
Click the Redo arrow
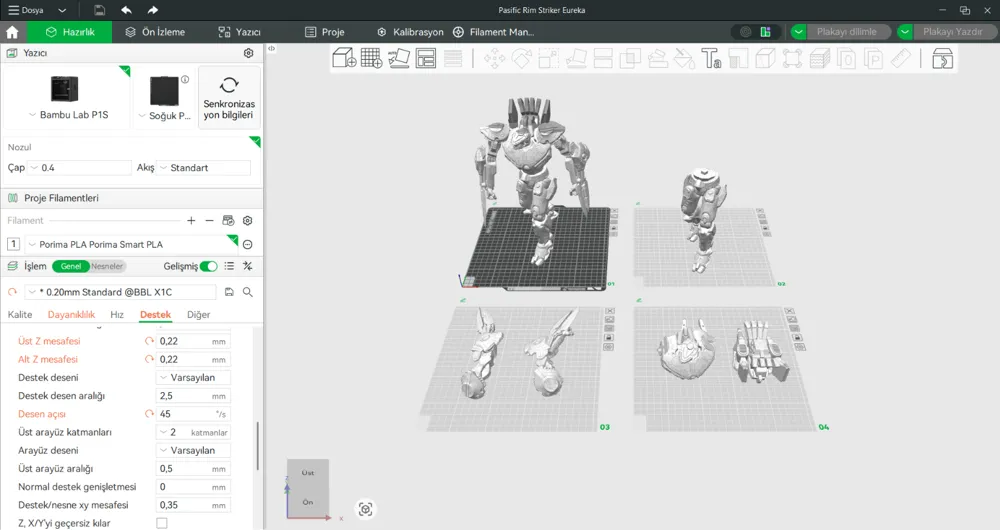click(152, 10)
